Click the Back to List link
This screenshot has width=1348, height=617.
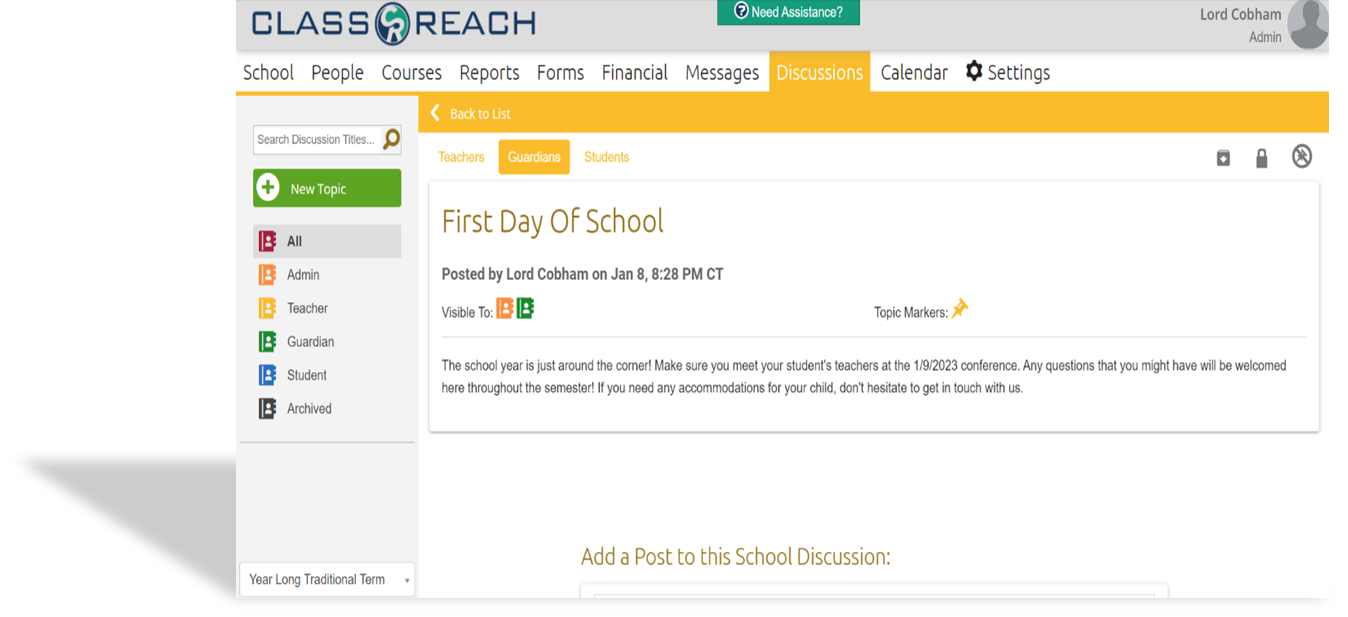pos(480,114)
